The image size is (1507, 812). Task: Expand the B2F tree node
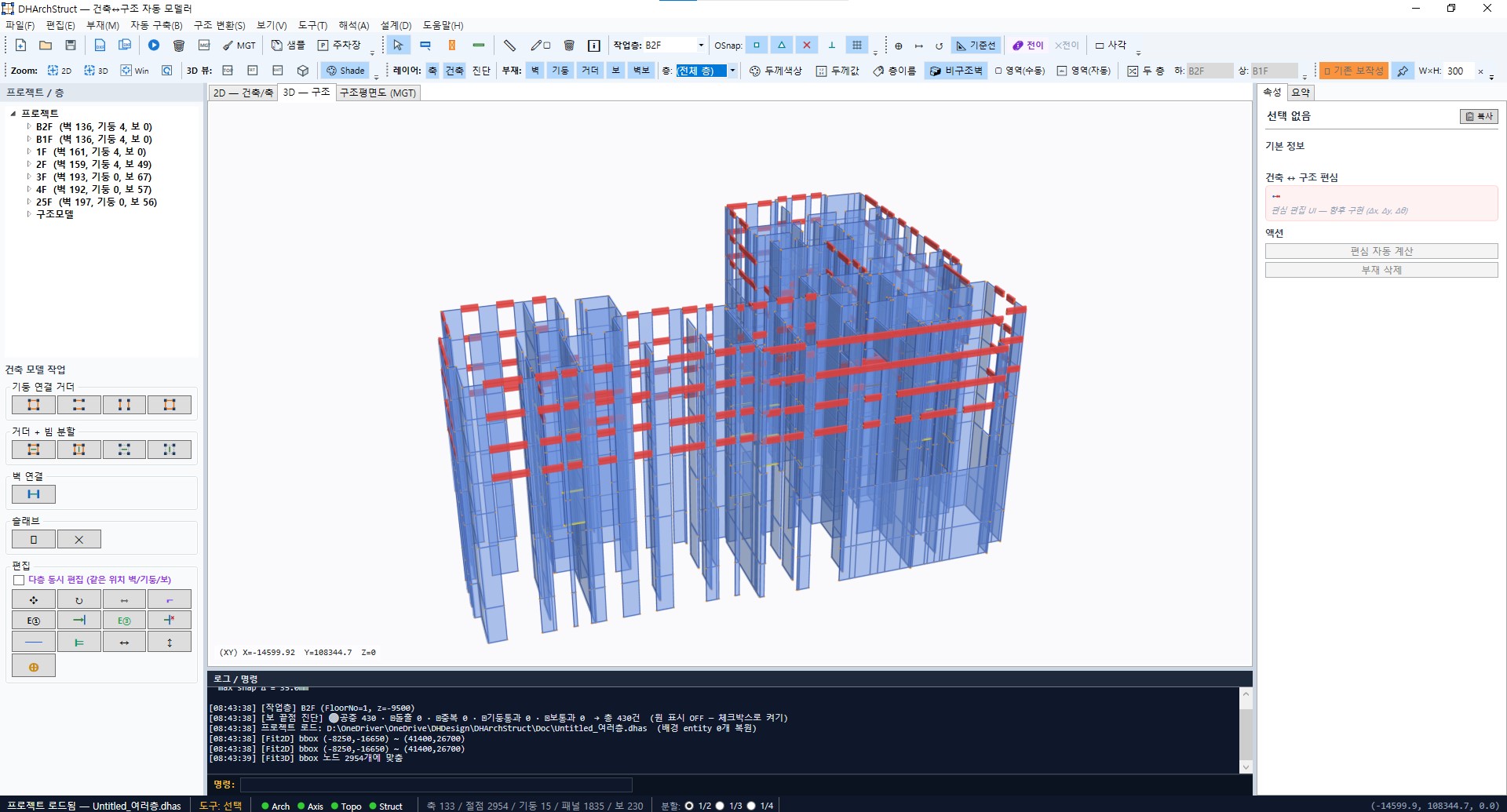click(x=29, y=126)
